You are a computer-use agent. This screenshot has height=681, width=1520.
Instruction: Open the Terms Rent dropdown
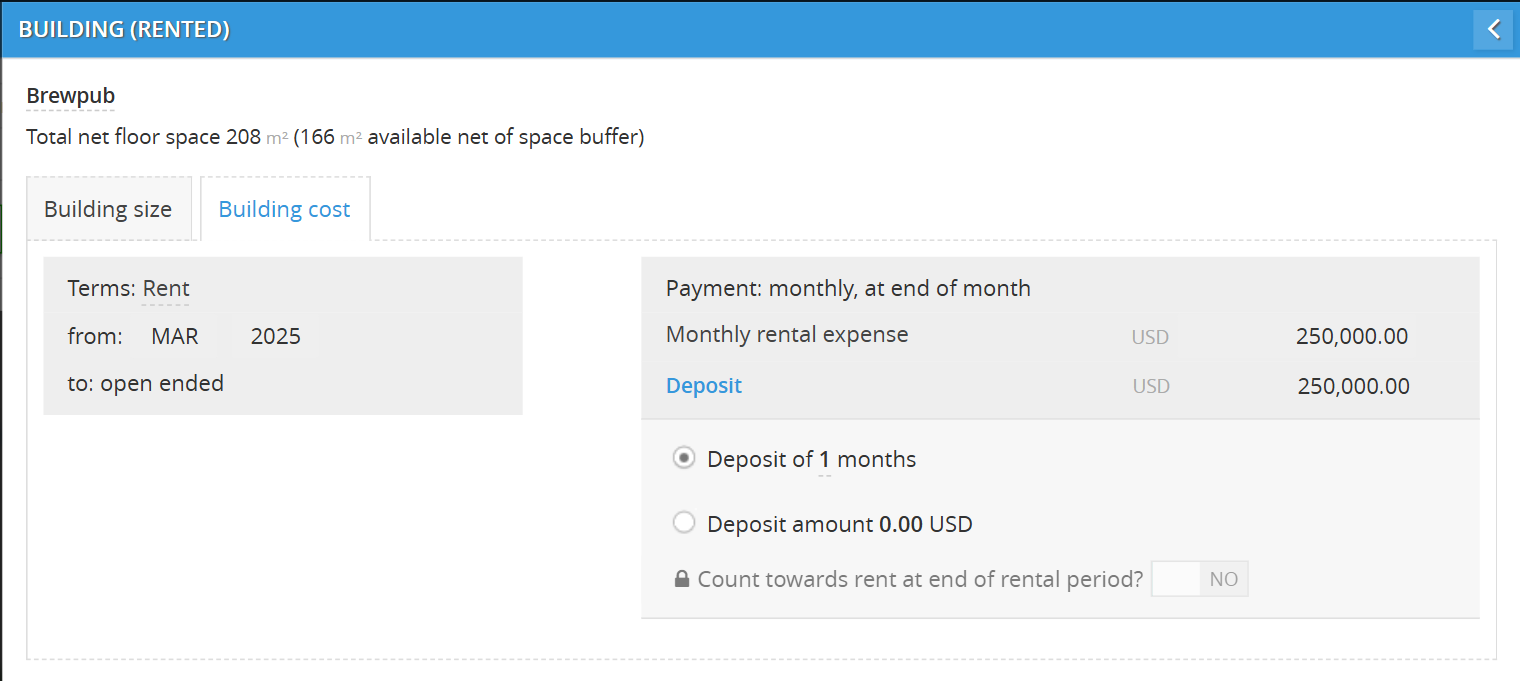tap(165, 289)
